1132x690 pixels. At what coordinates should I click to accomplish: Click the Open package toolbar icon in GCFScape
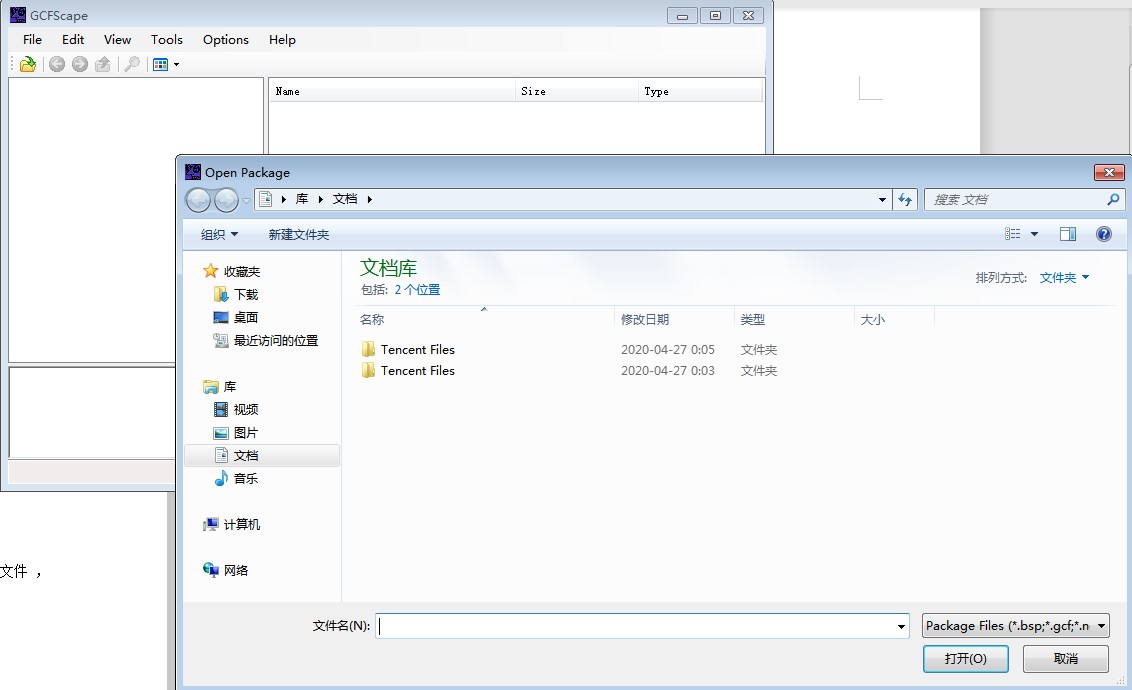tap(28, 64)
